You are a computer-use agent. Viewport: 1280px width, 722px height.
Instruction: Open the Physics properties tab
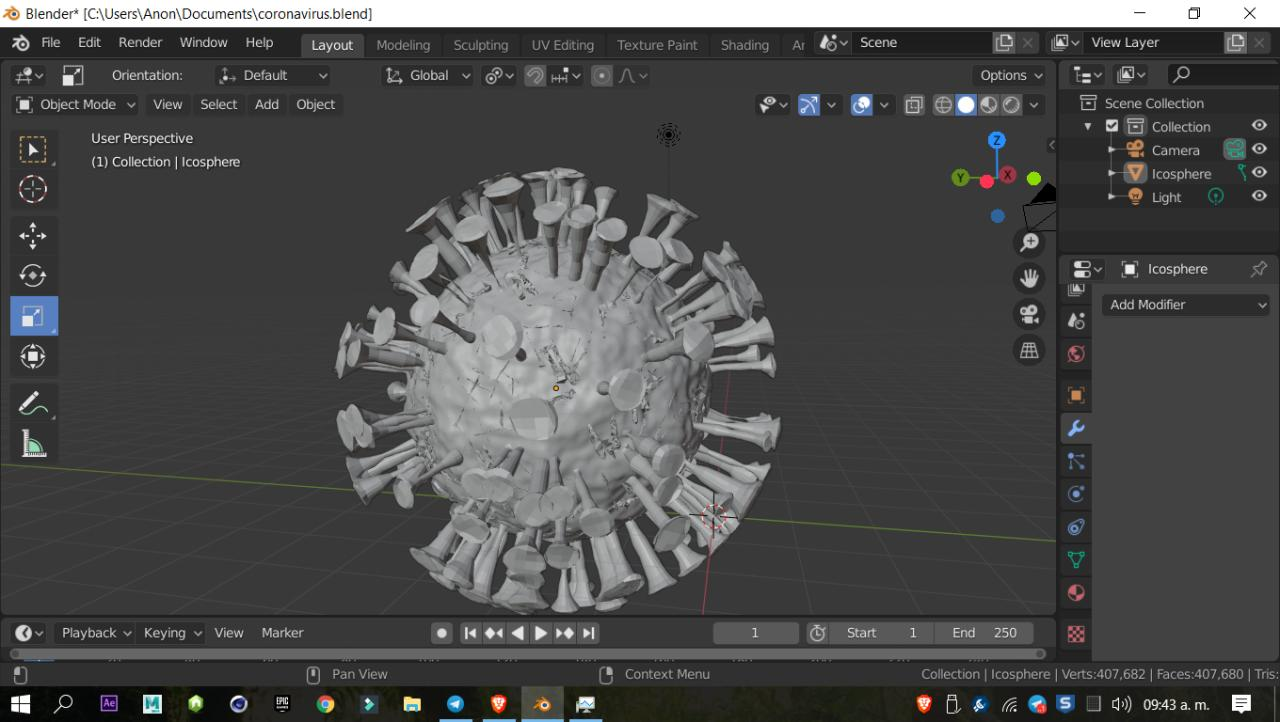tap(1076, 494)
